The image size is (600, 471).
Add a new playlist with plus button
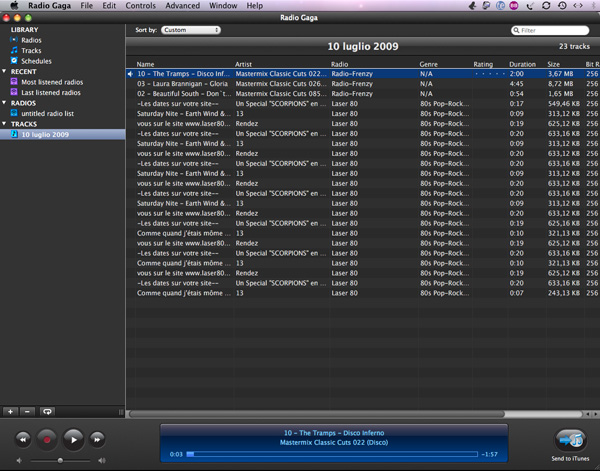pos(11,411)
